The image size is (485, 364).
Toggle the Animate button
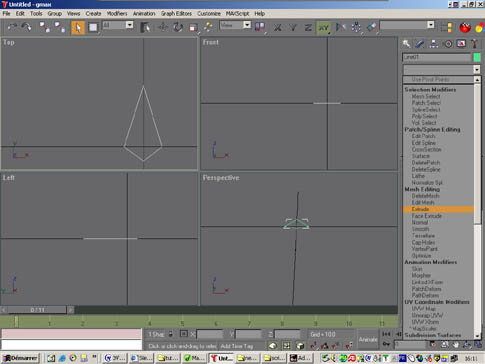(367, 339)
